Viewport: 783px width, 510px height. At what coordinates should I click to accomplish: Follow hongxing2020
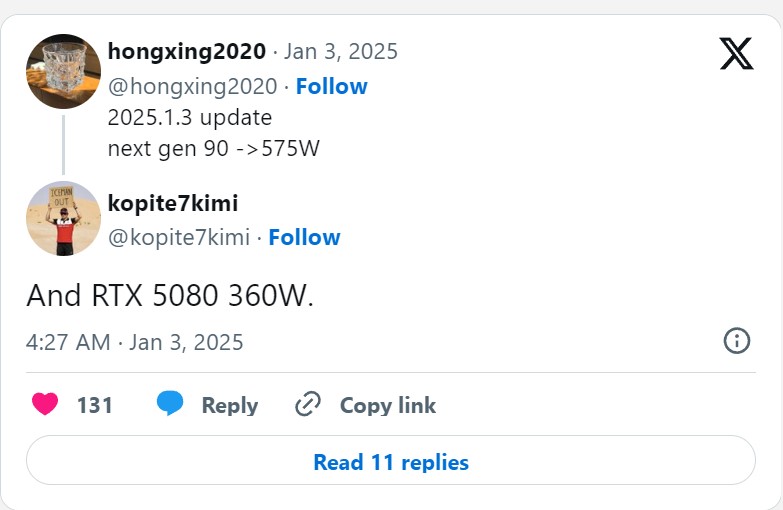pos(332,86)
